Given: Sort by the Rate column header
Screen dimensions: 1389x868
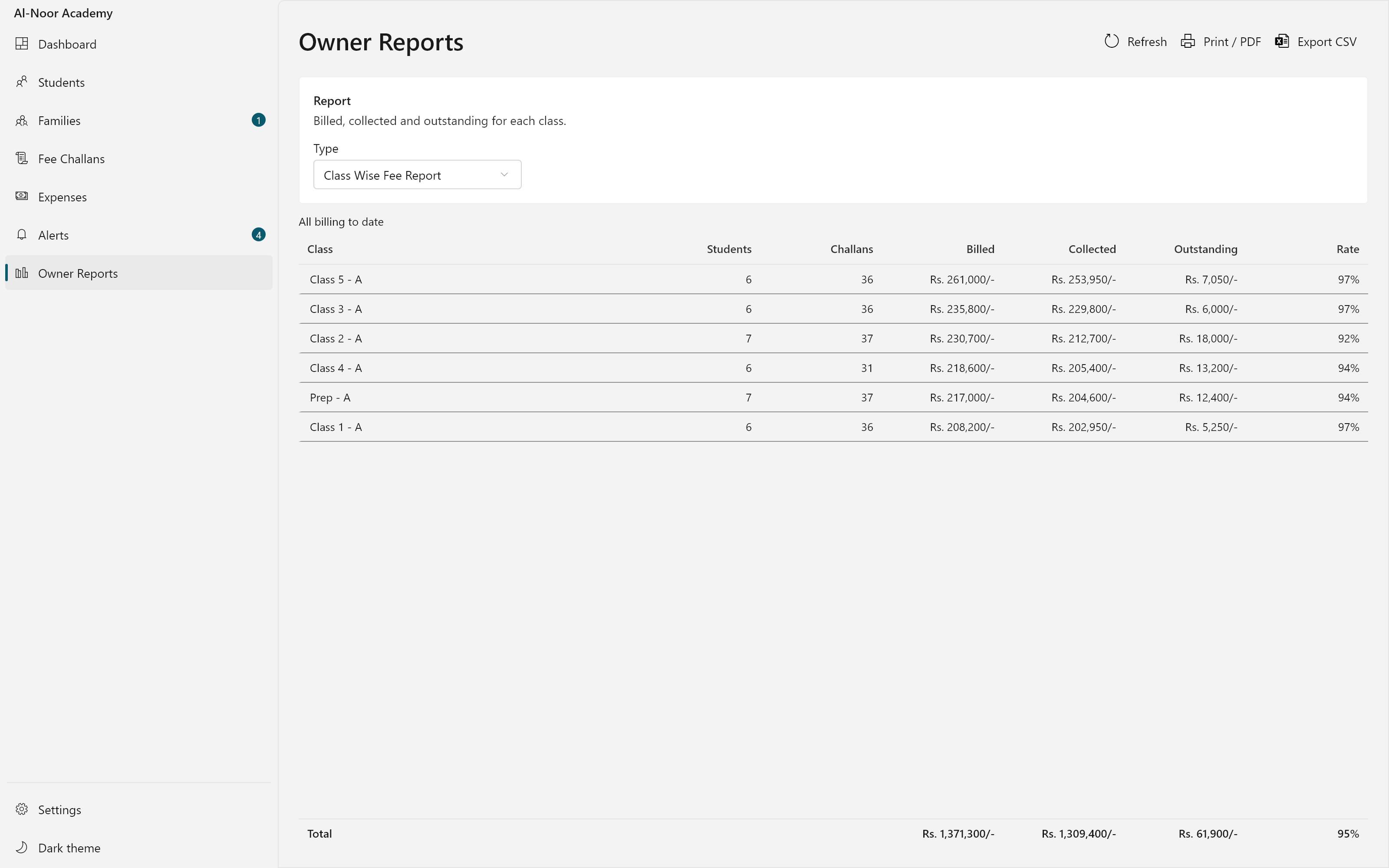Looking at the screenshot, I should (1348, 249).
